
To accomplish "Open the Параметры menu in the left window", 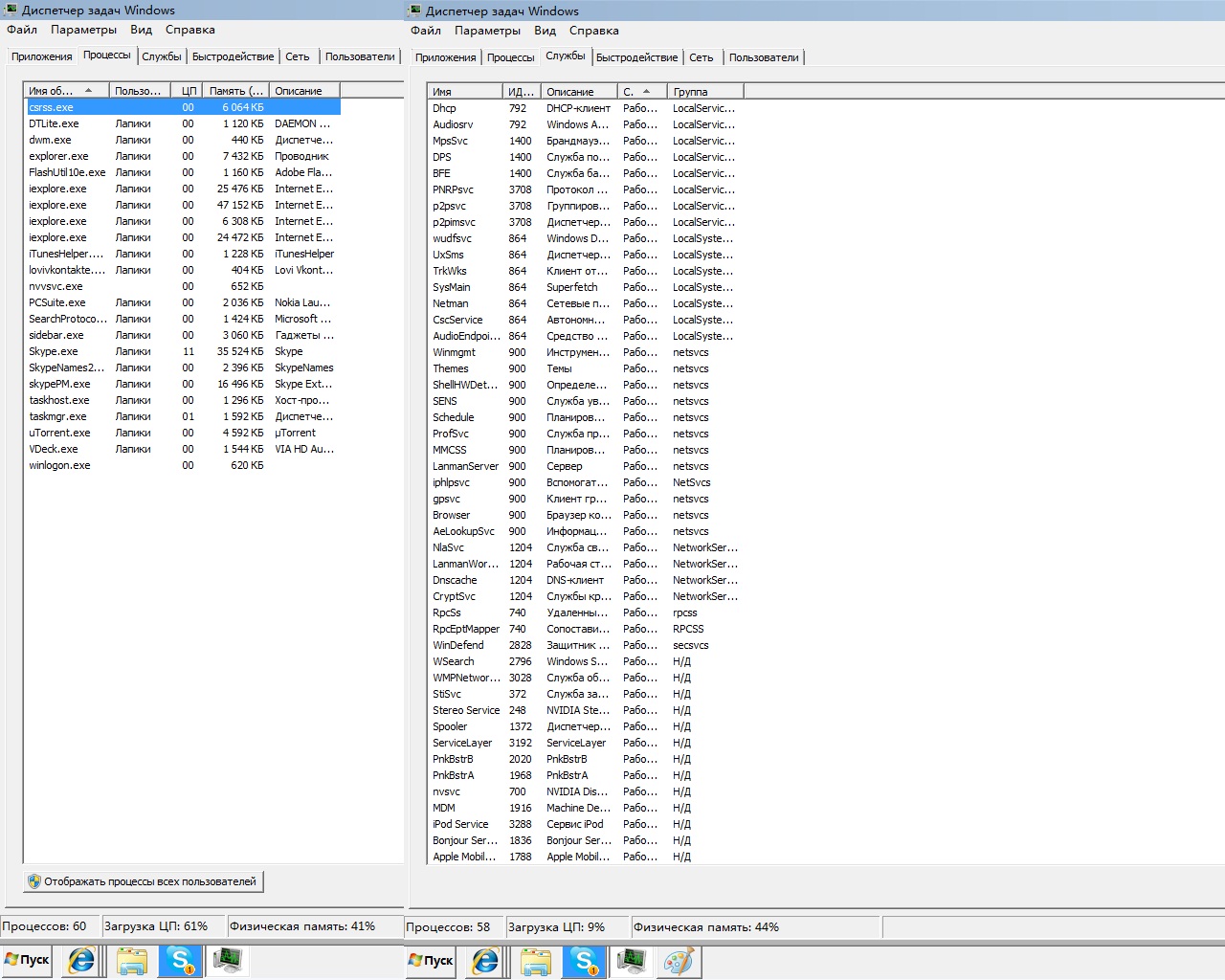I will point(84,30).
